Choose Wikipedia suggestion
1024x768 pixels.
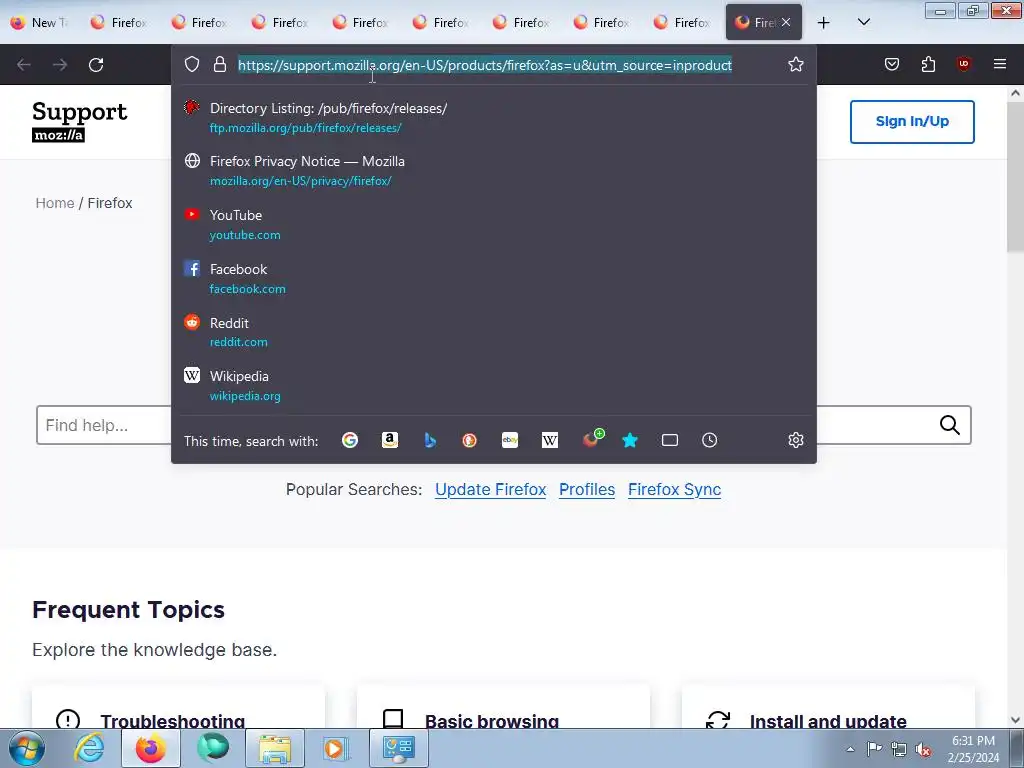(x=494, y=385)
